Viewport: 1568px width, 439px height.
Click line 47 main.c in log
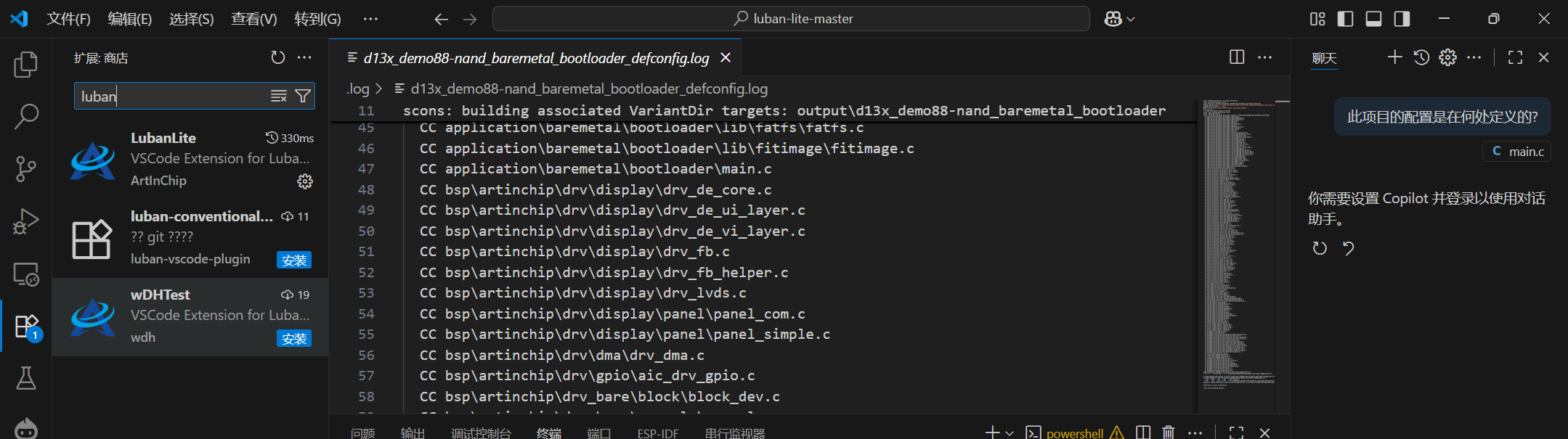click(595, 169)
